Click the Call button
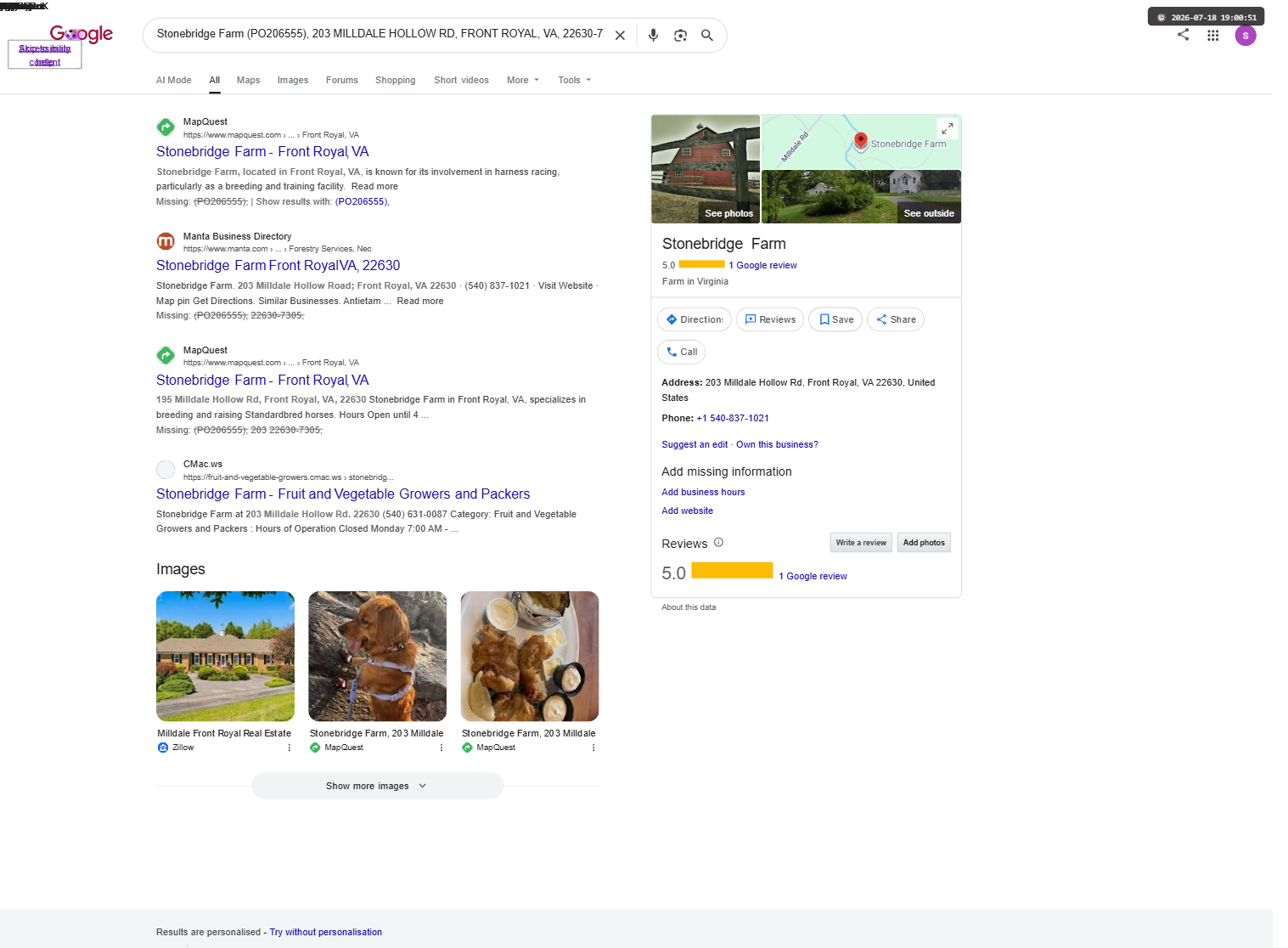 click(x=682, y=353)
